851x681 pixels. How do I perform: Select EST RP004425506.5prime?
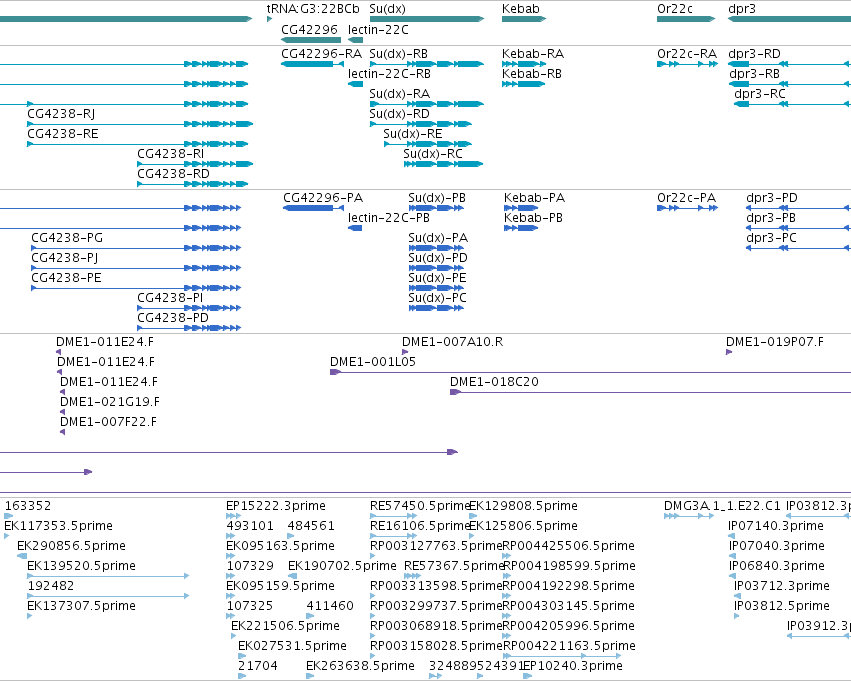(568, 546)
